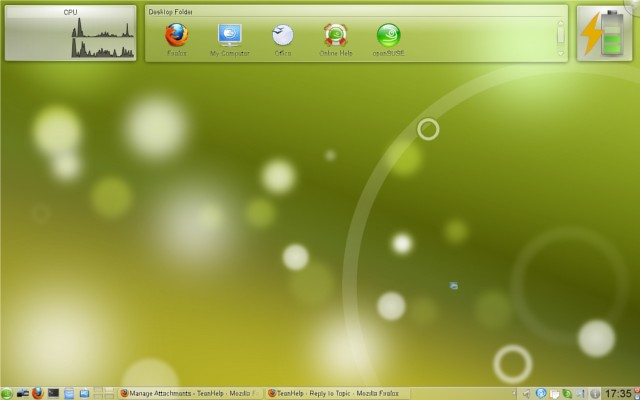Click the 17:35 digital clock
The width and height of the screenshot is (640, 400).
click(619, 393)
